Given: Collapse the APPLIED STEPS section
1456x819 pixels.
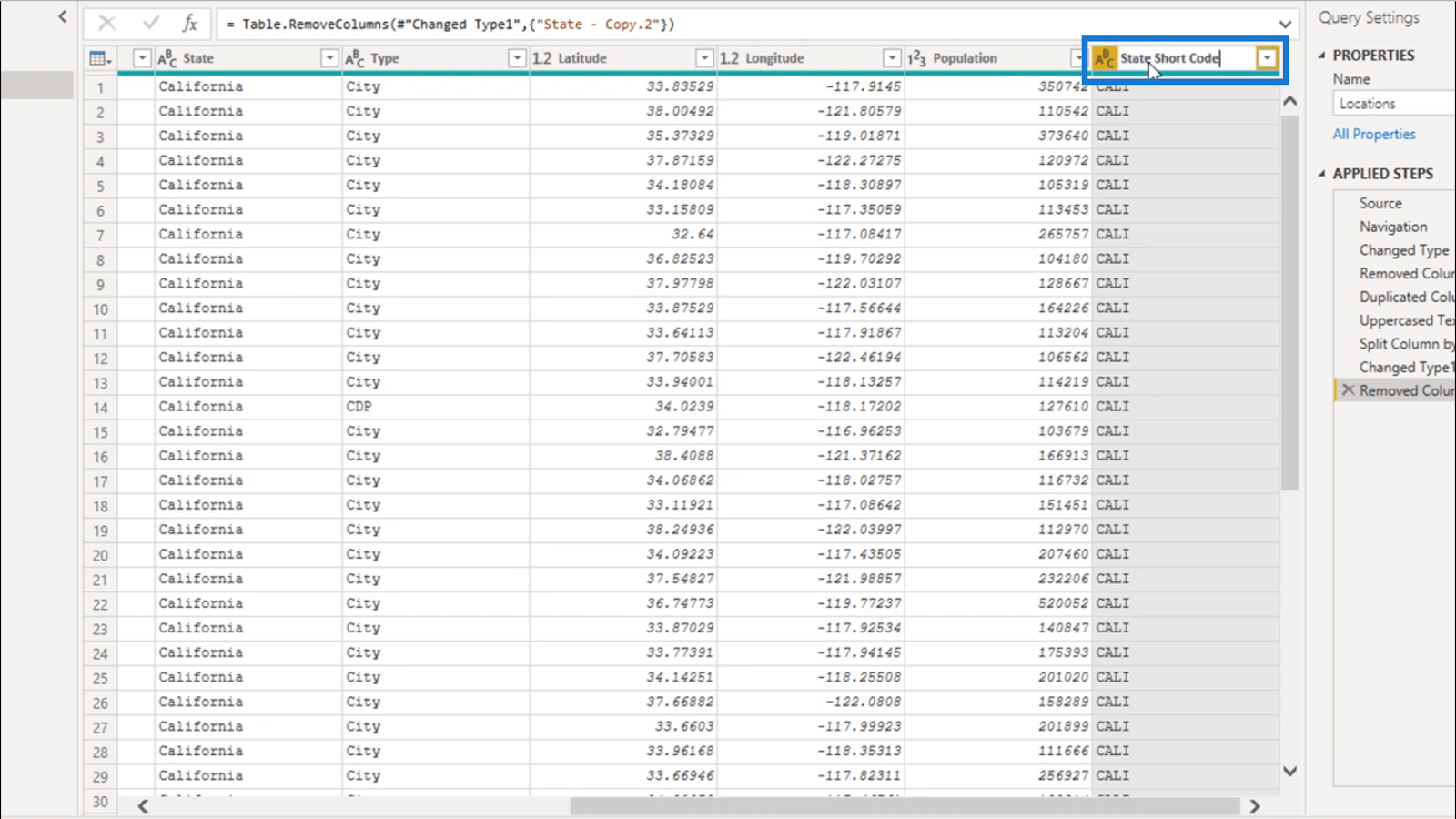Looking at the screenshot, I should coord(1321,174).
